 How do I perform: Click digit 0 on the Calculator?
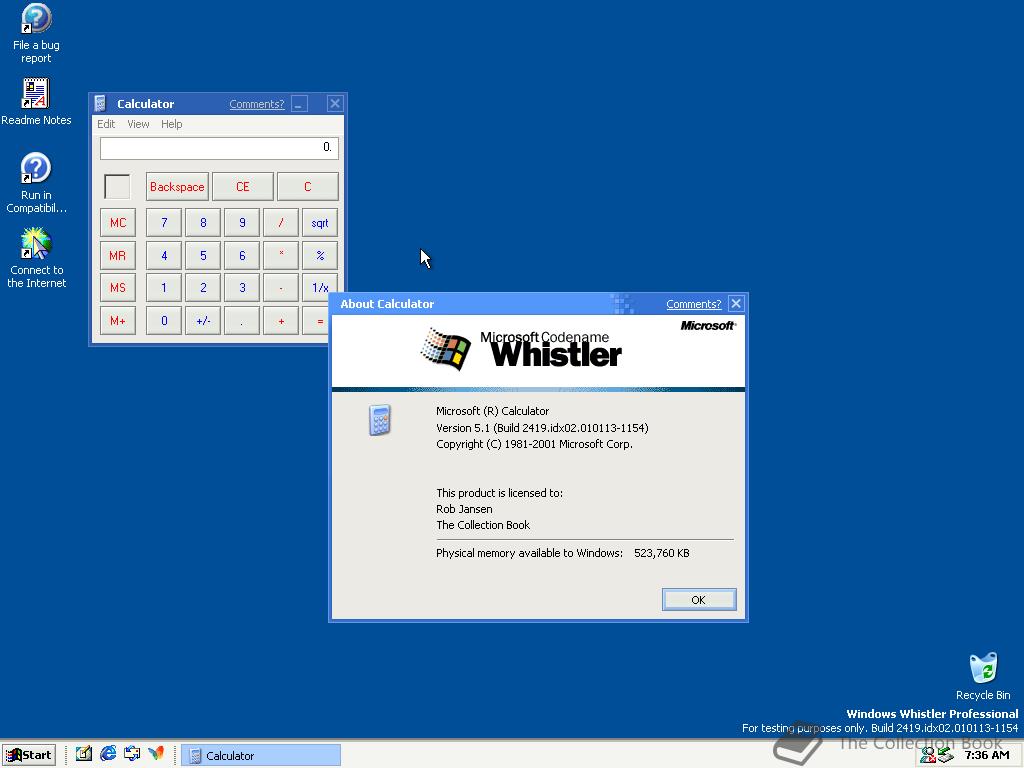164,321
